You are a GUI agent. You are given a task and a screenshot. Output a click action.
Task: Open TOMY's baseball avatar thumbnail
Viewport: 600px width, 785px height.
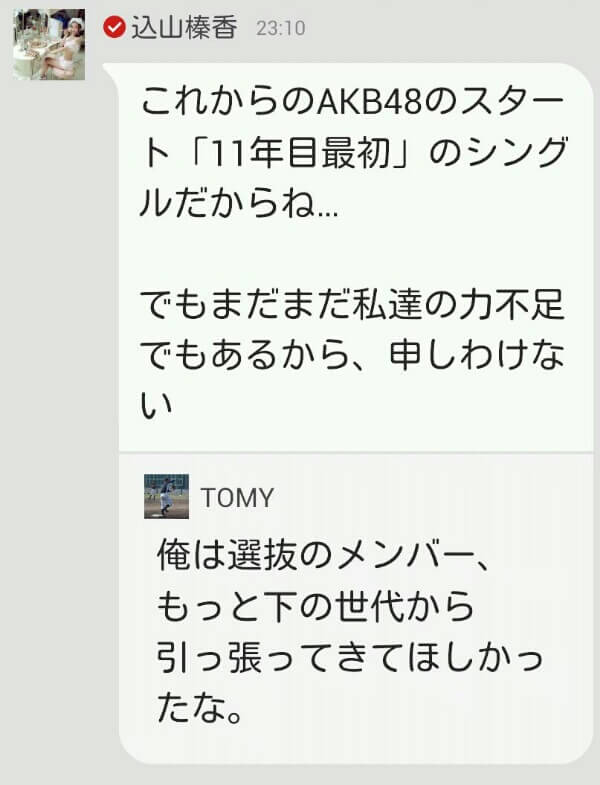(166, 496)
